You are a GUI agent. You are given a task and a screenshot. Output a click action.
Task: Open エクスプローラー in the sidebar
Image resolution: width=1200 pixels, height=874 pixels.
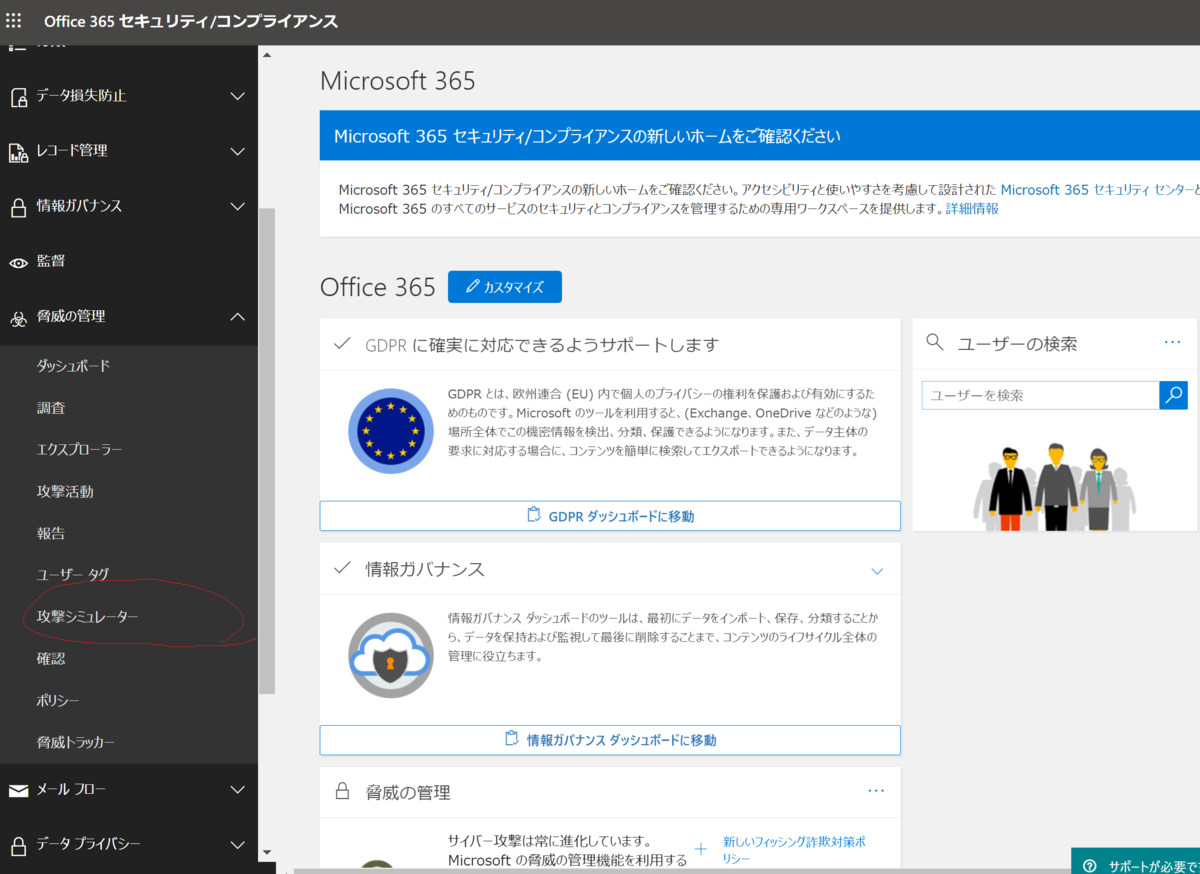tap(79, 450)
